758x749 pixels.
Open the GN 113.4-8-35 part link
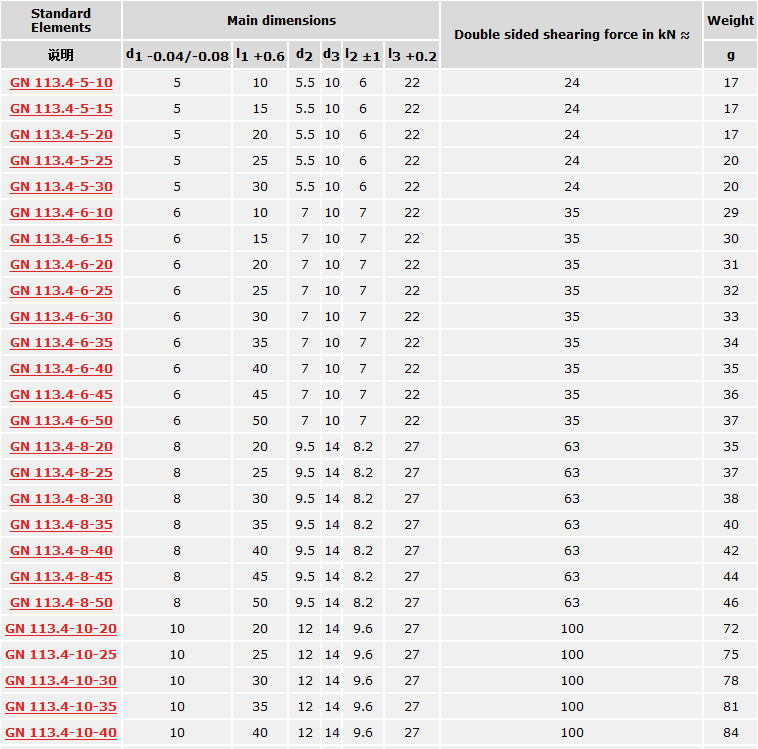click(61, 524)
